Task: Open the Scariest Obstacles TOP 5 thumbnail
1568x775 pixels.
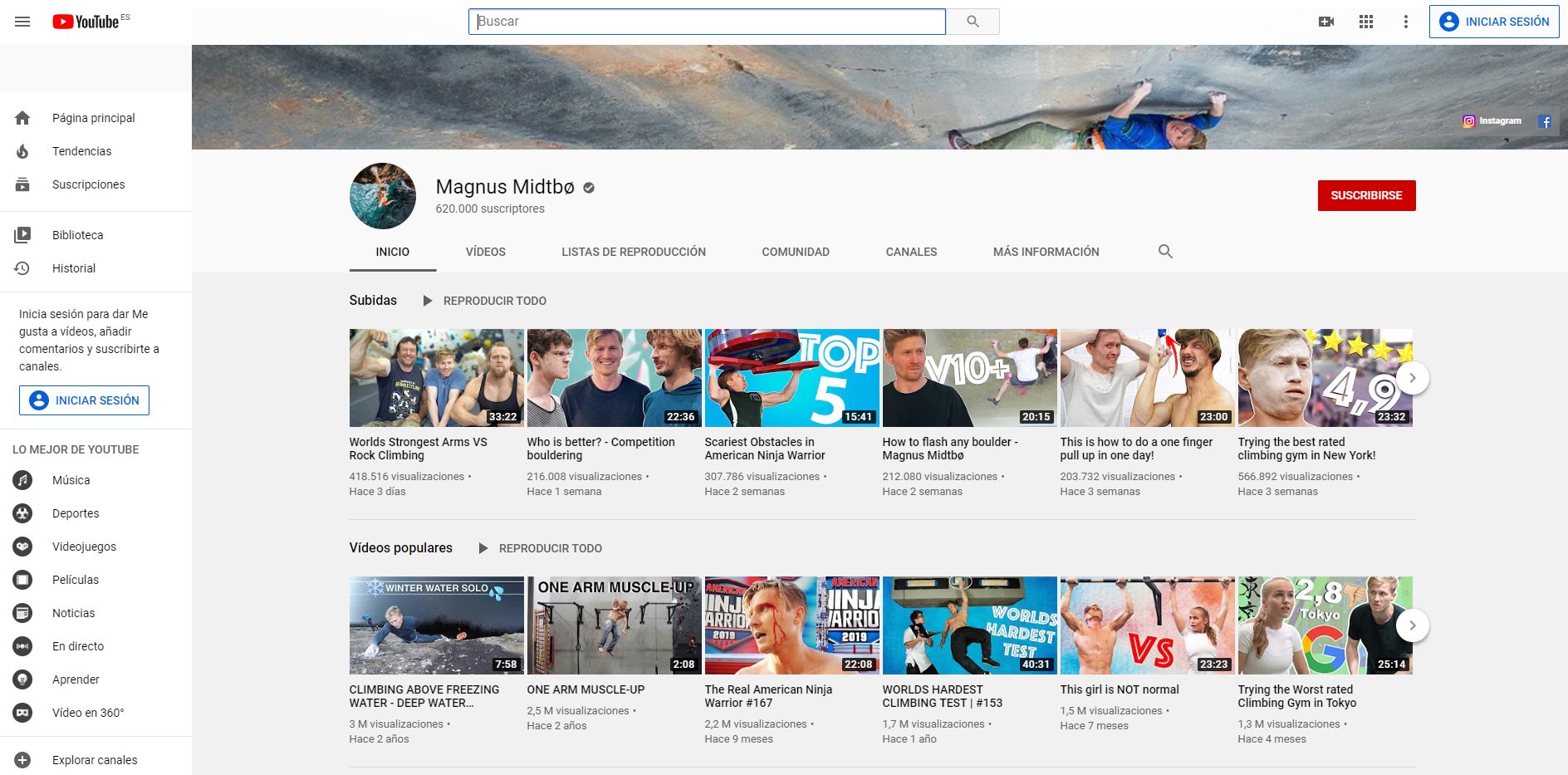Action: 791,378
